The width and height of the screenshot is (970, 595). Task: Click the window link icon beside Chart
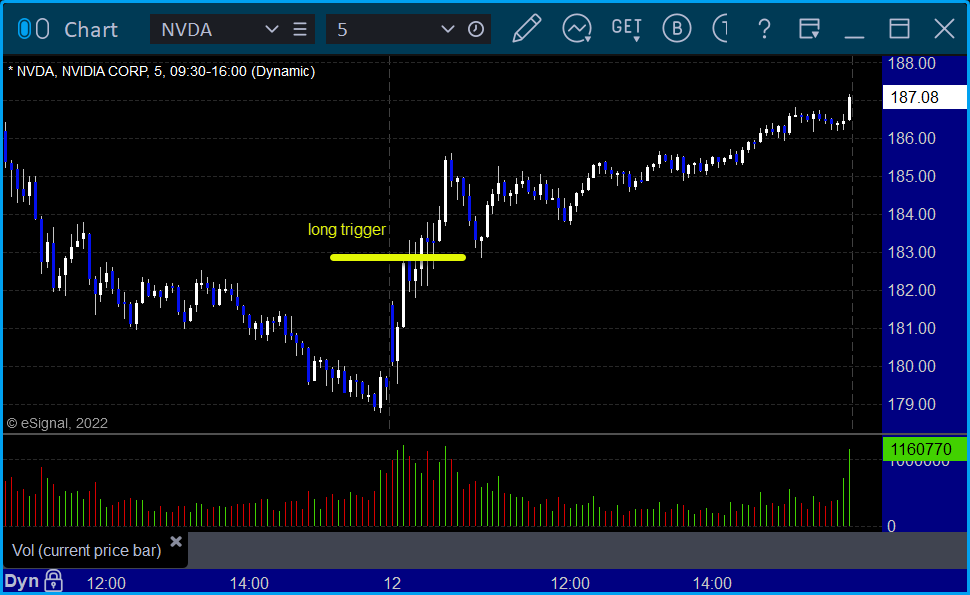pyautogui.click(x=33, y=29)
